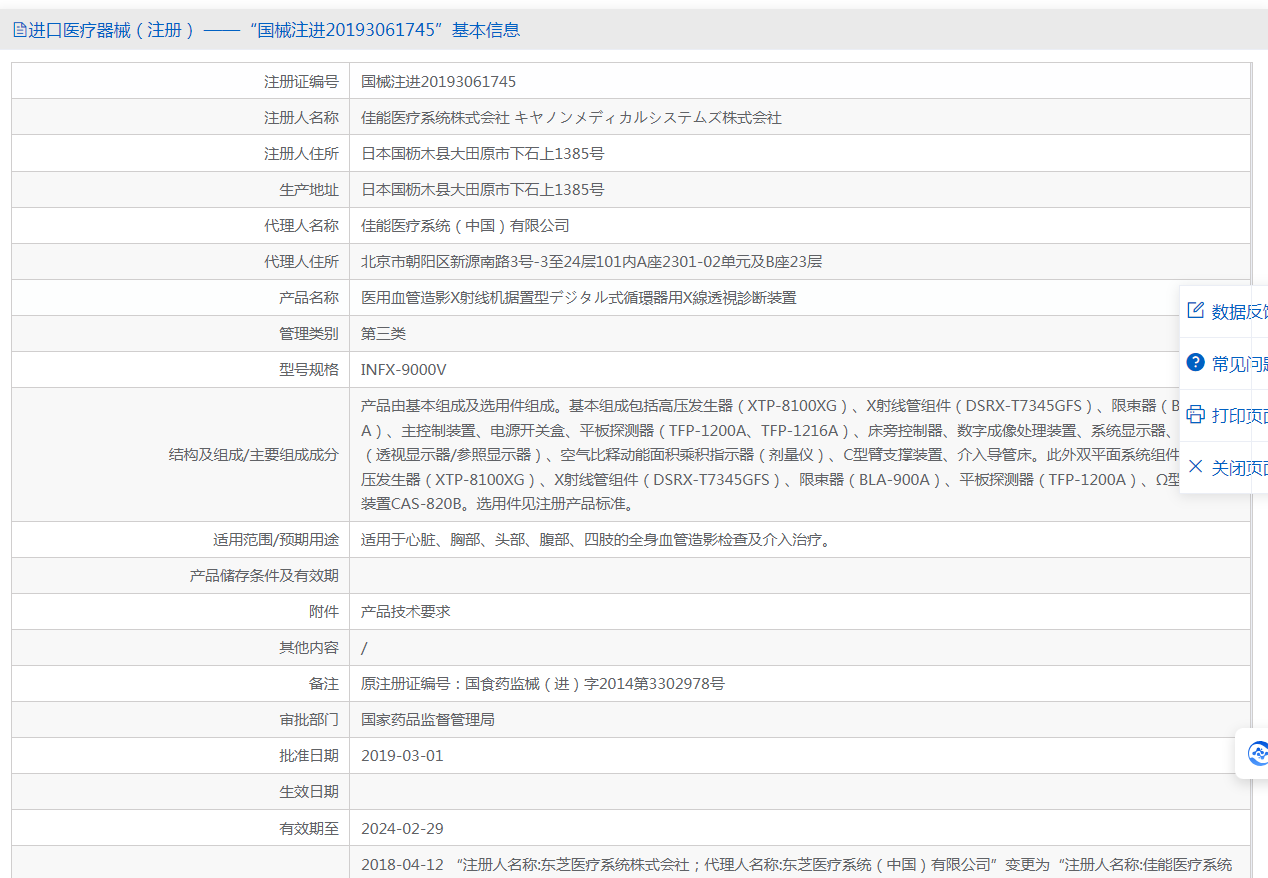Screen dimensions: 1268x878
Task: Click the 结构及组成/主要组成成分 label cell
Action: pyautogui.click(x=180, y=454)
